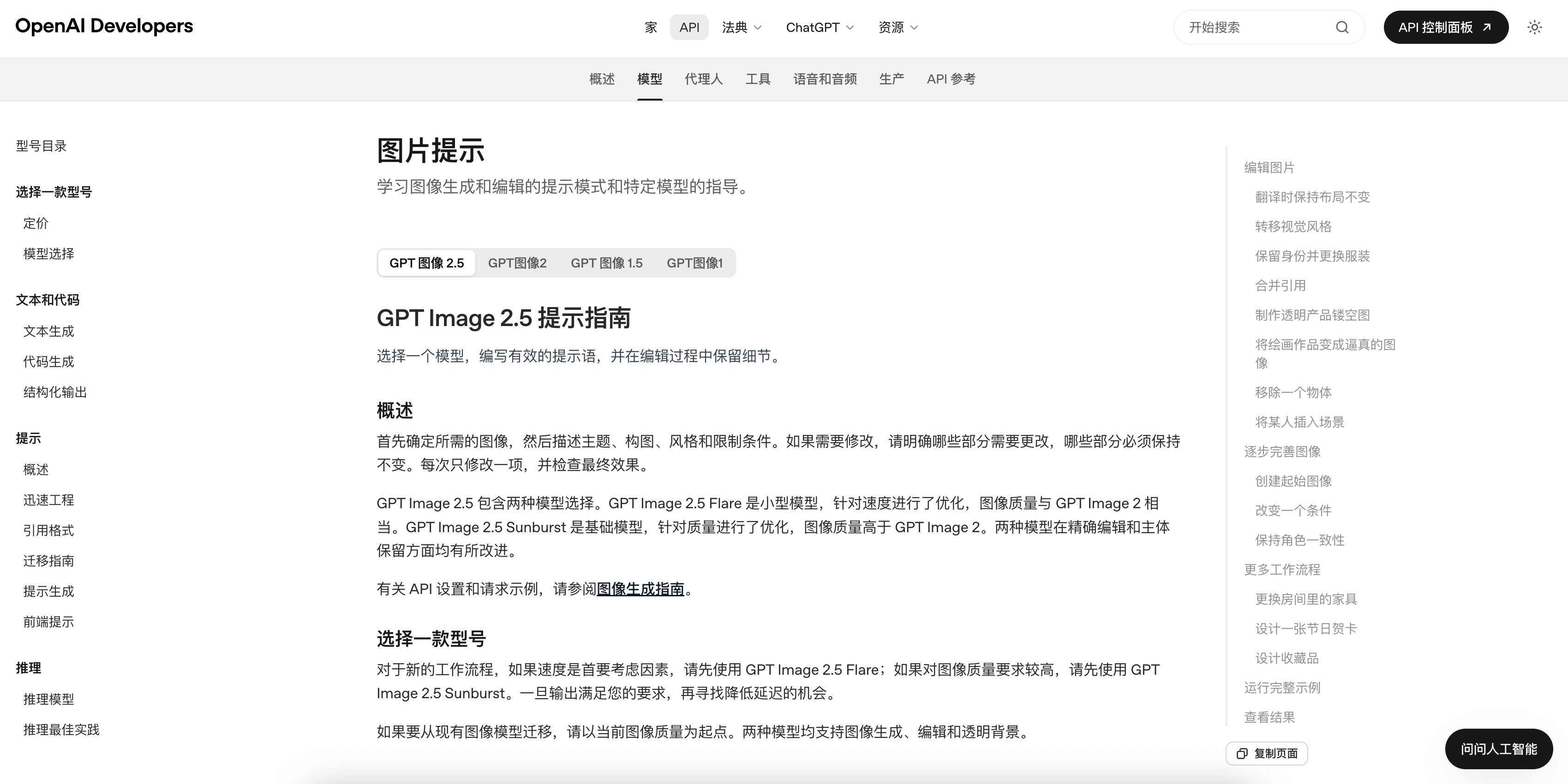Open 定价 in the left sidebar
The image size is (1568, 784).
click(x=36, y=223)
